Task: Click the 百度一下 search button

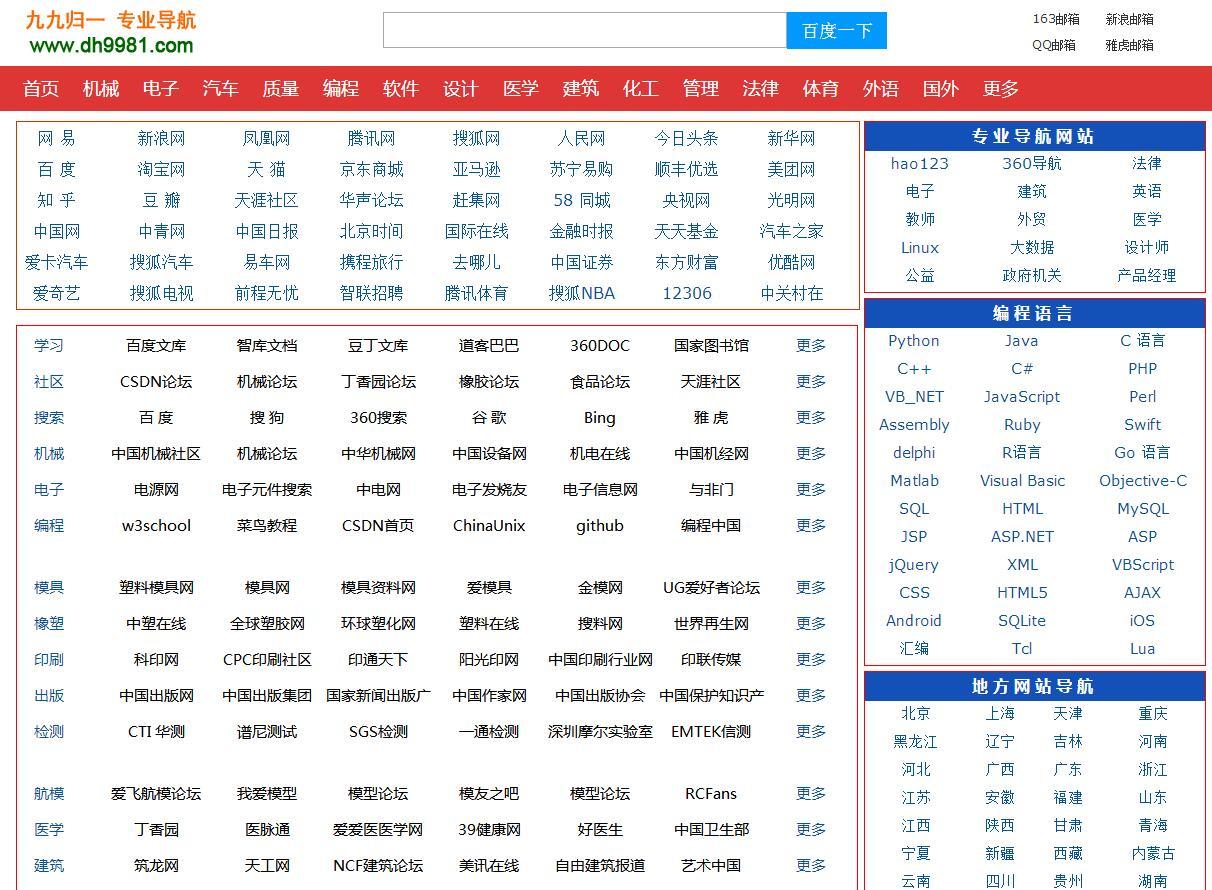Action: click(x=837, y=30)
